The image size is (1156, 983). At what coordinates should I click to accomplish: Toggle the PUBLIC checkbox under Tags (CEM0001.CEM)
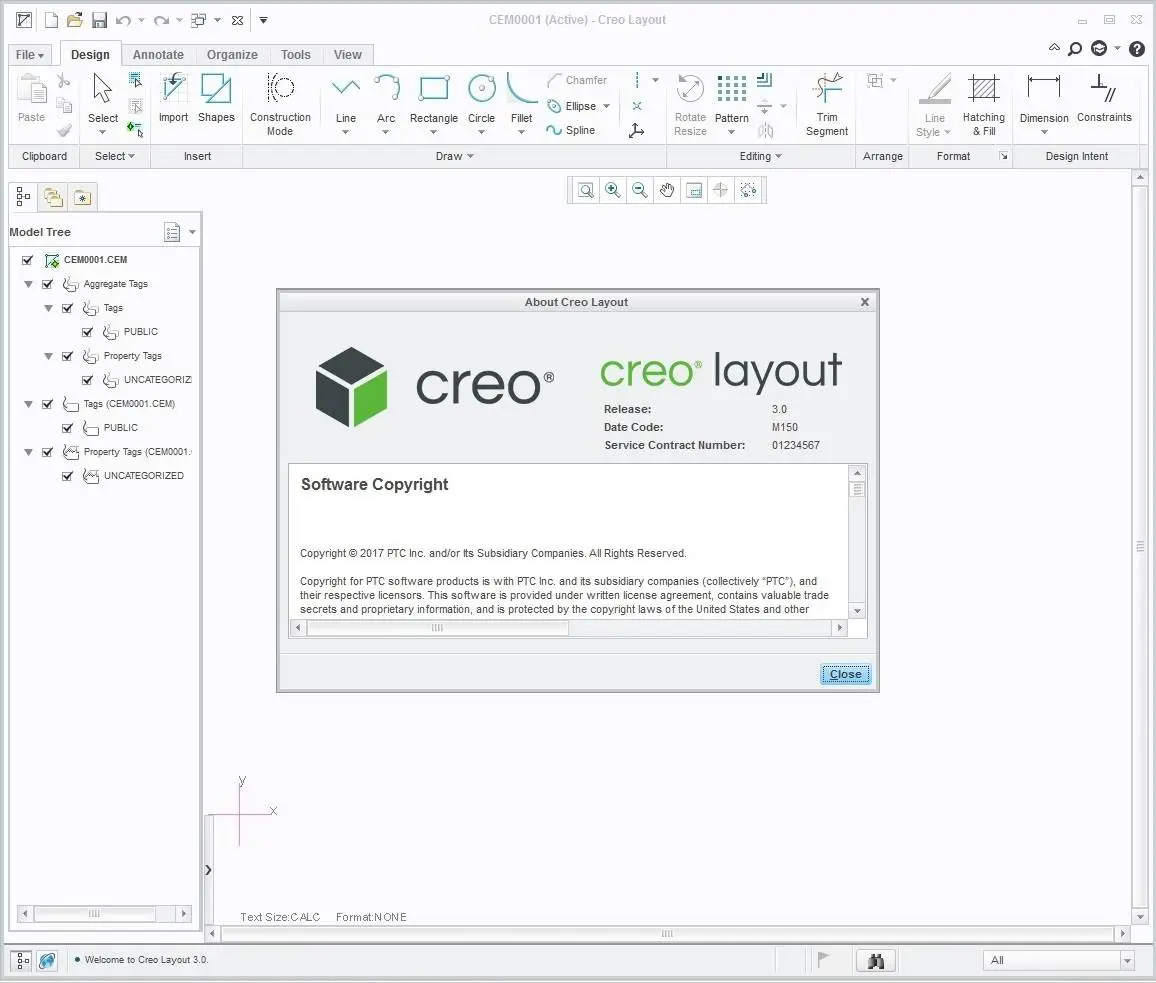[67, 428]
